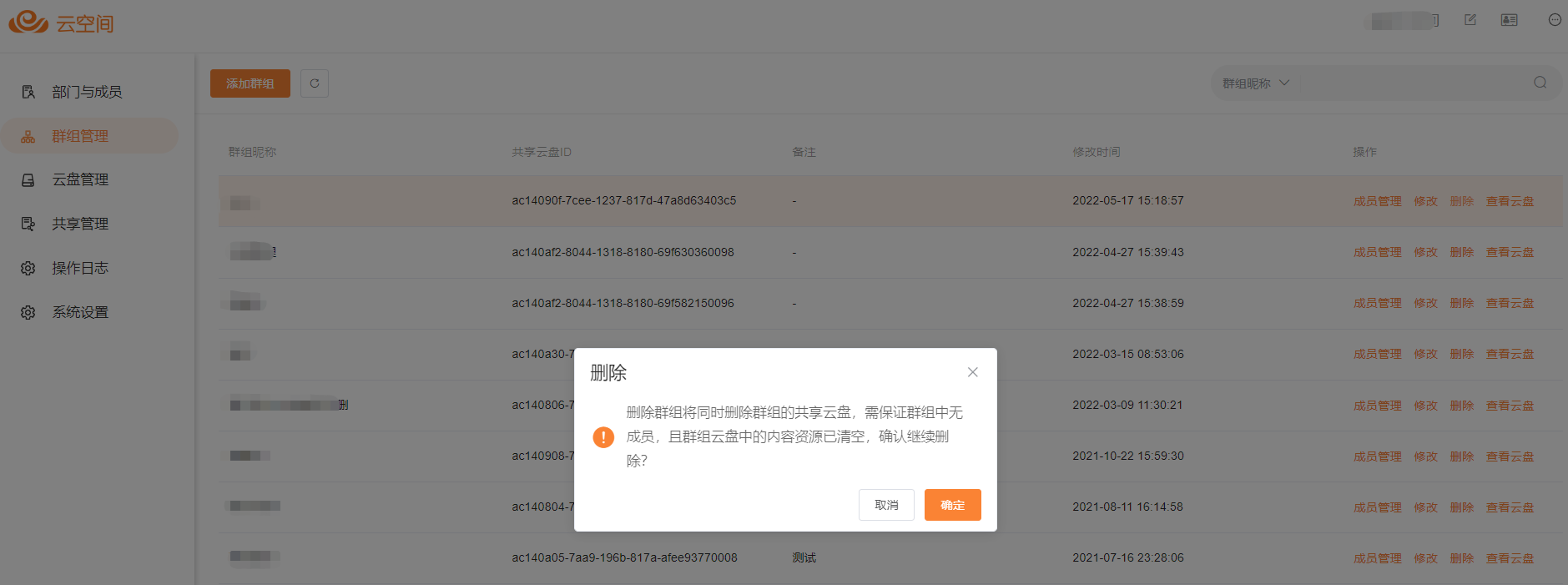Click the 云空间 logo
The width and height of the screenshot is (1568, 585).
click(x=61, y=23)
